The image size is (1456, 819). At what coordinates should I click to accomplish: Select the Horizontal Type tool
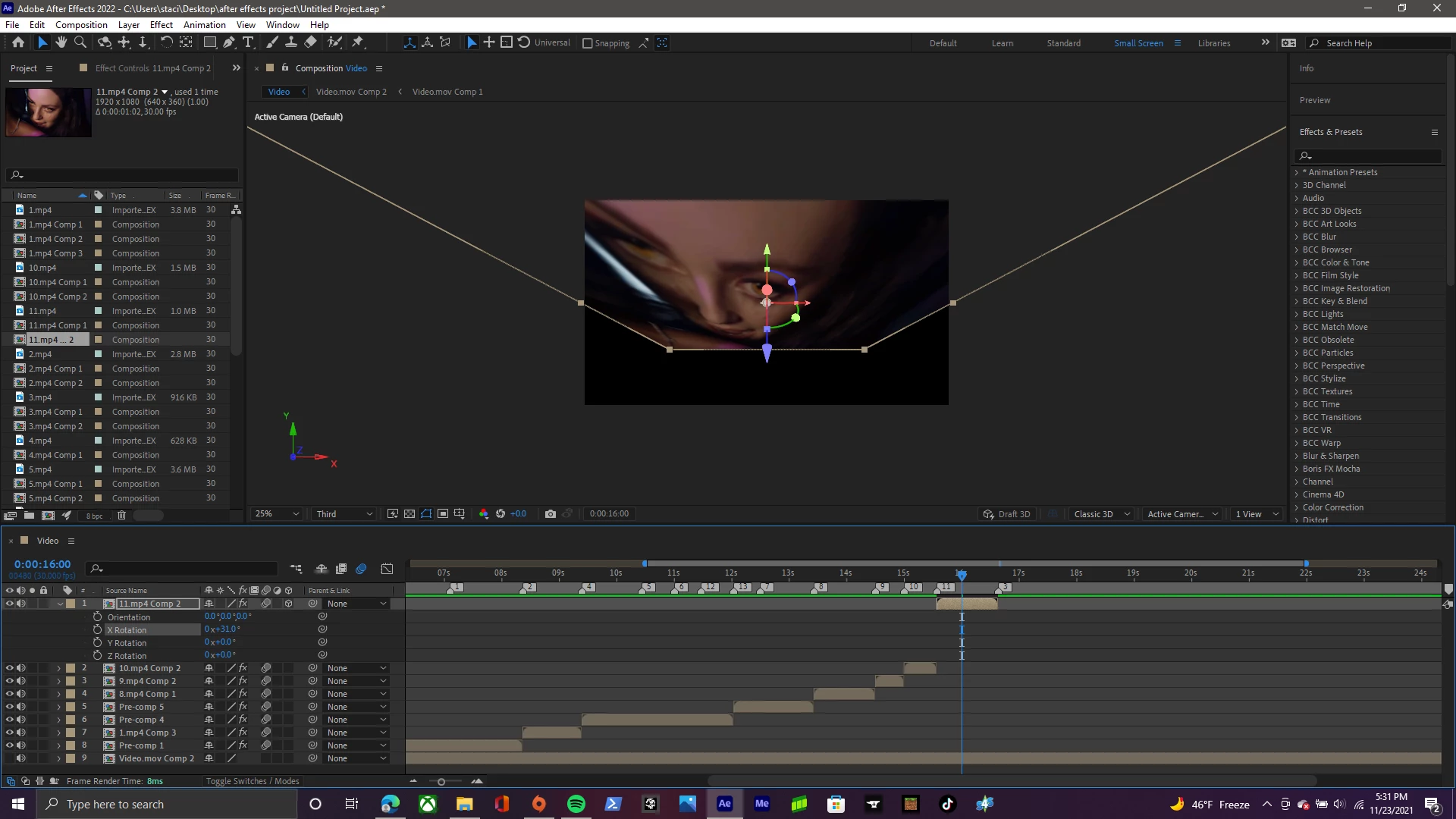point(248,42)
